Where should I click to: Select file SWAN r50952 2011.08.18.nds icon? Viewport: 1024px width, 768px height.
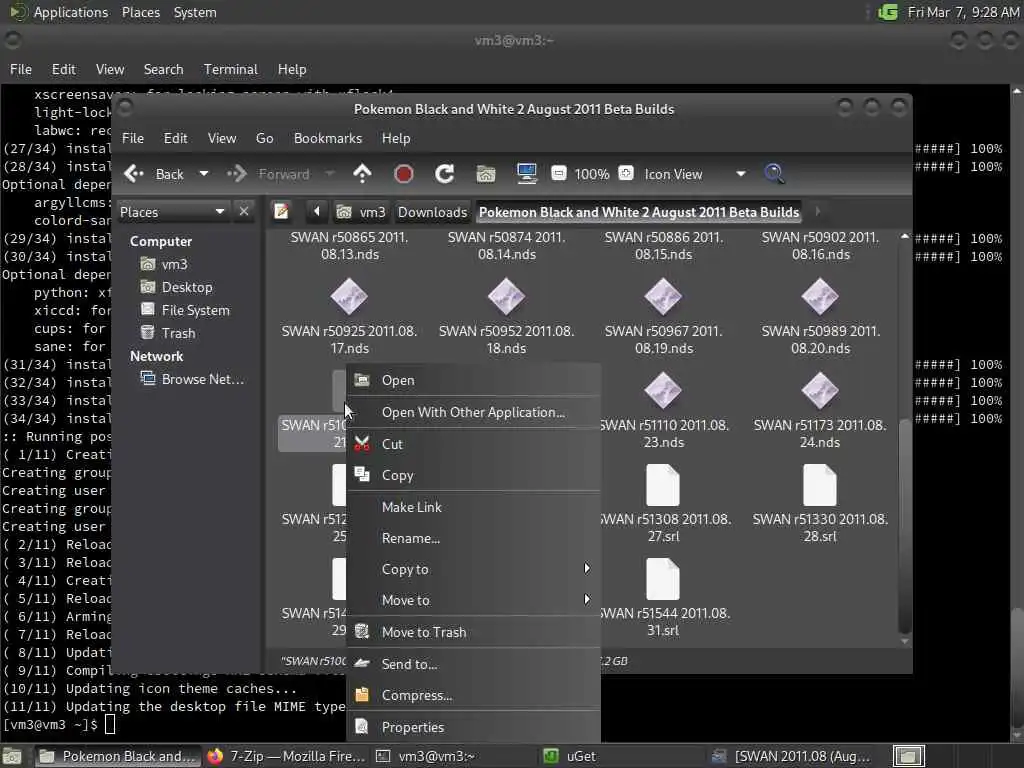[506, 297]
